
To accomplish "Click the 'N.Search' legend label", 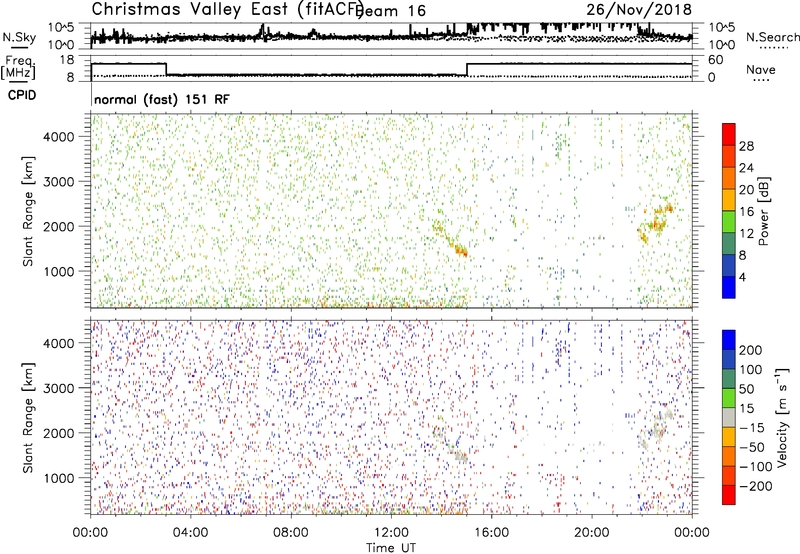I will (x=772, y=37).
